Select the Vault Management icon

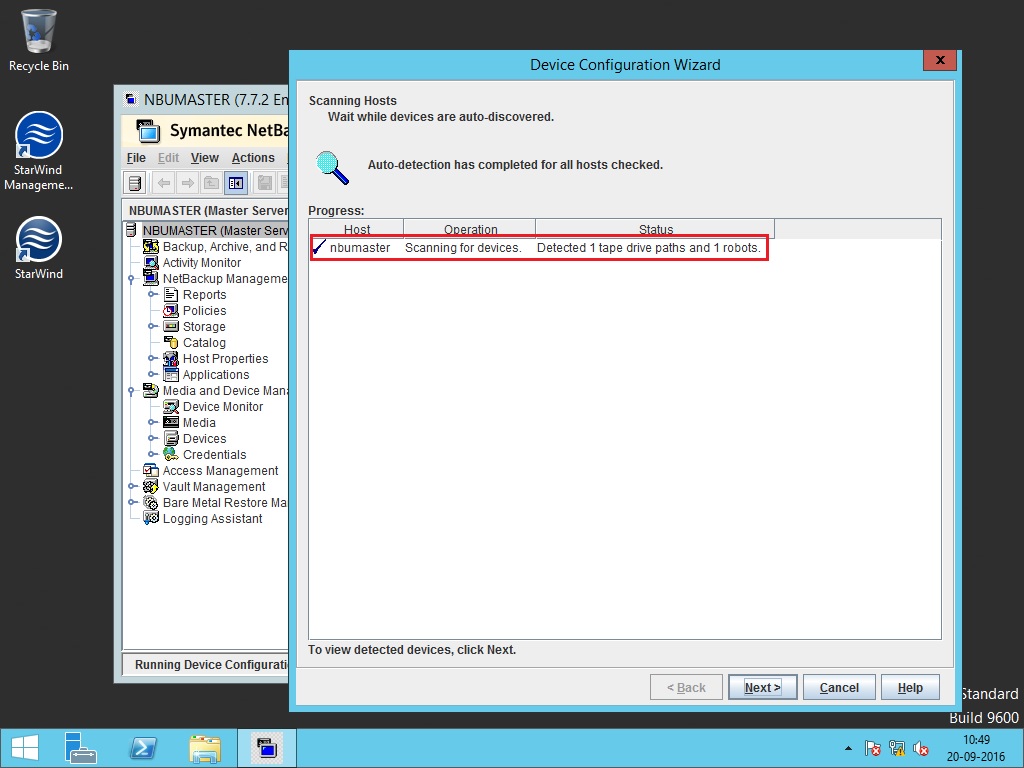tap(151, 486)
